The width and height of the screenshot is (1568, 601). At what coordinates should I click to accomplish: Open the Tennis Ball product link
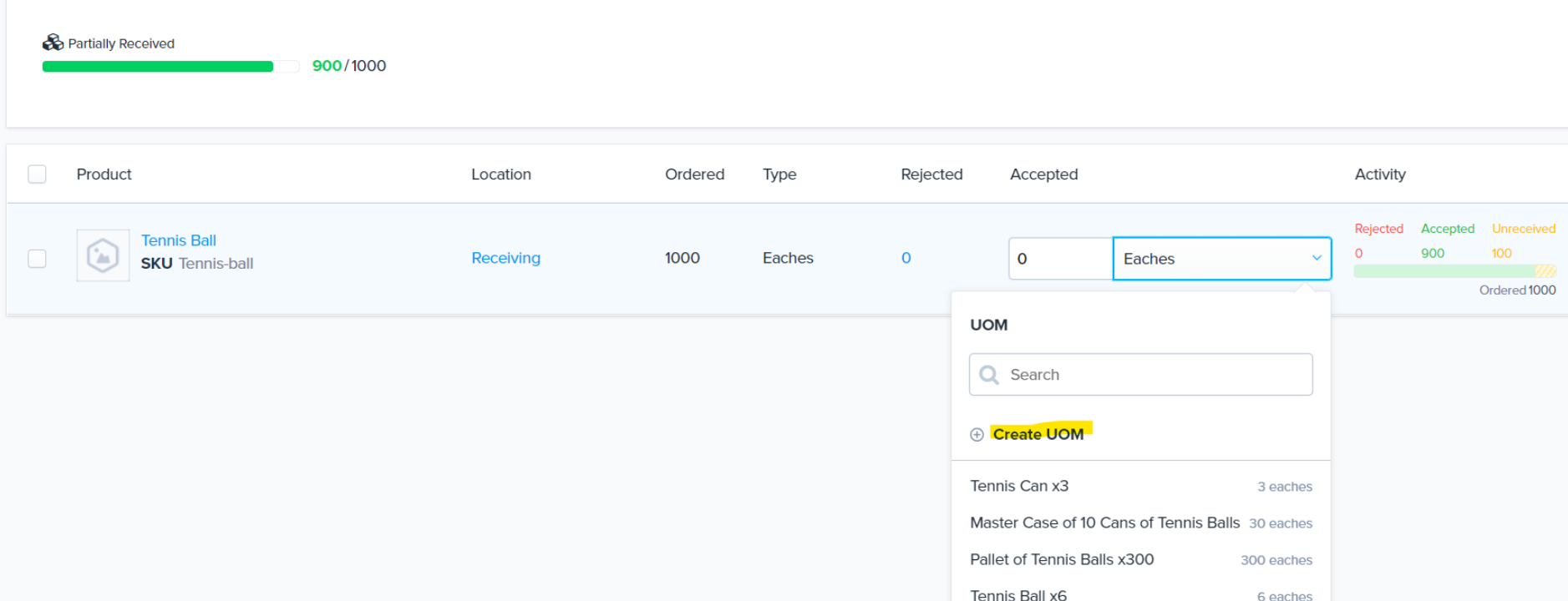(x=179, y=240)
